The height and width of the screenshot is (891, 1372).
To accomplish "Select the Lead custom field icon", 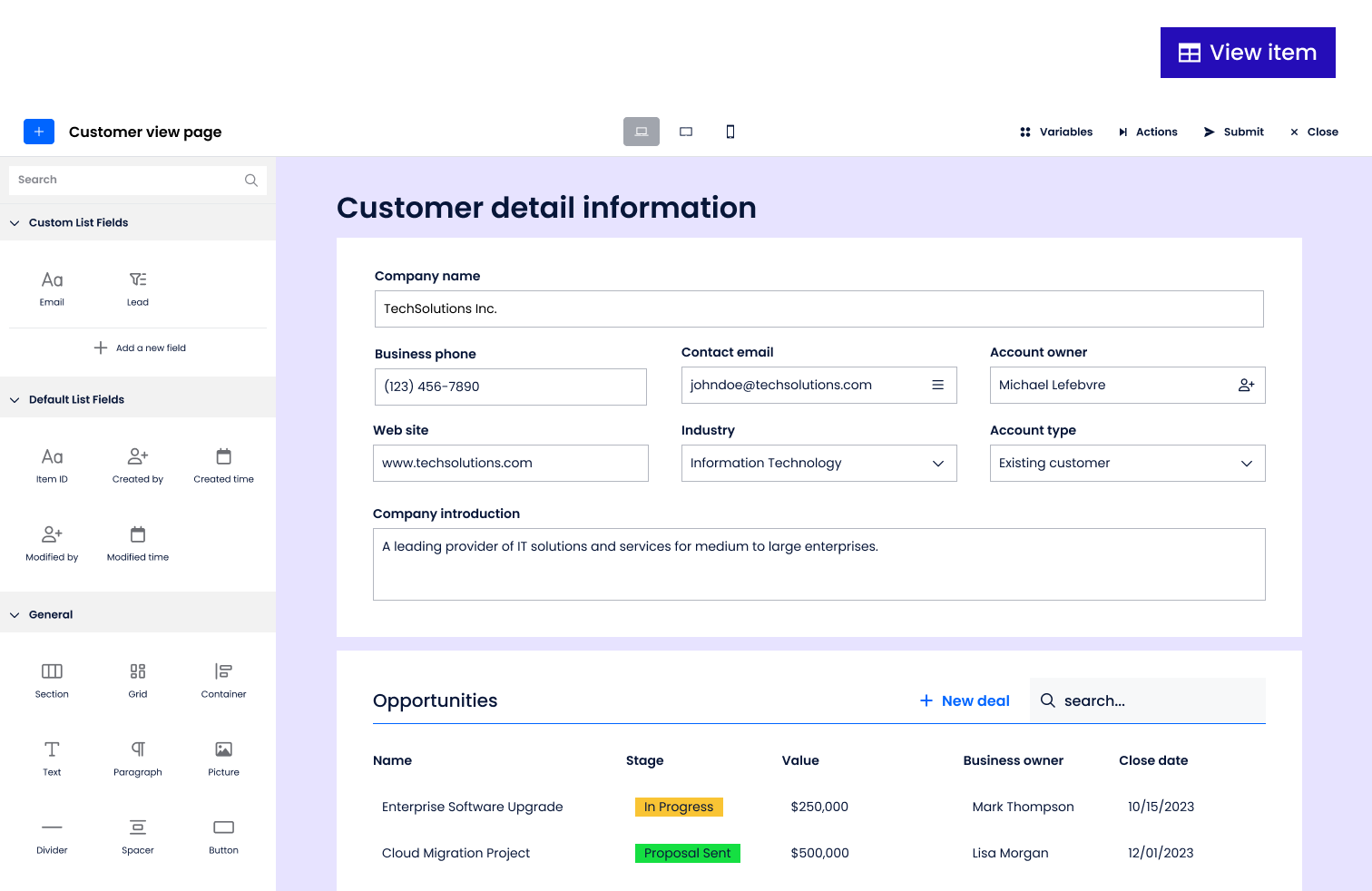I will coord(138,279).
